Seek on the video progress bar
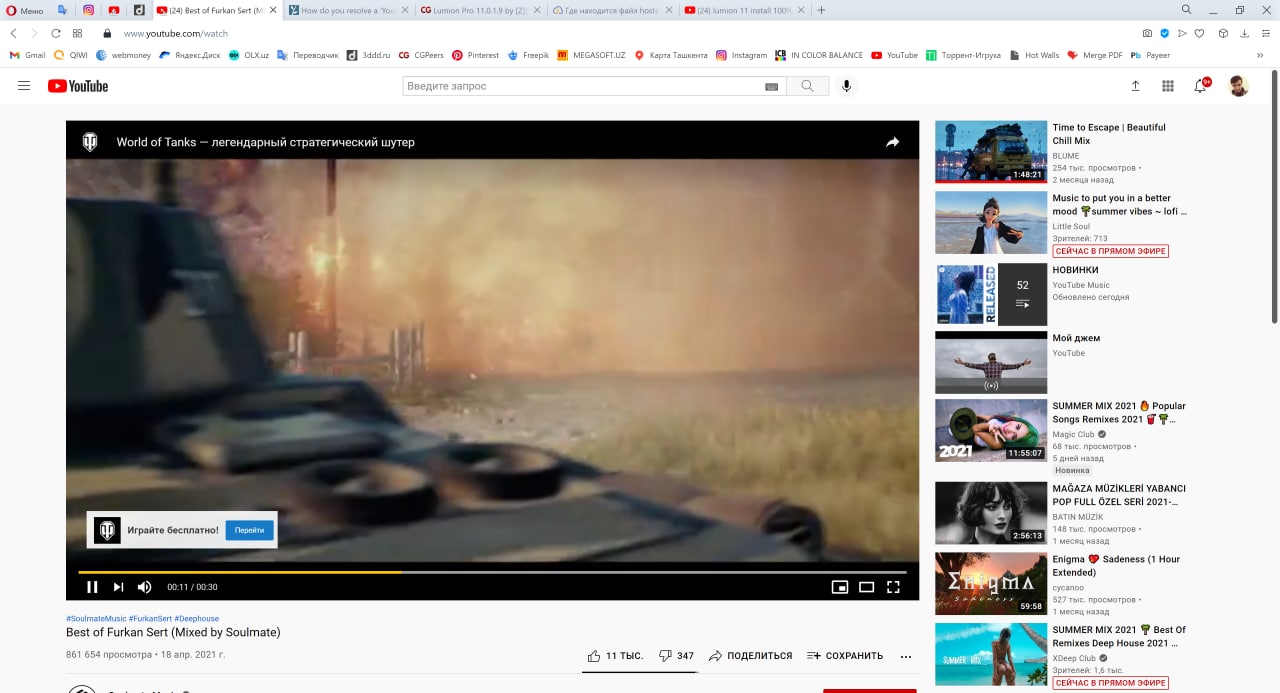Viewport: 1280px width, 693px height. click(x=492, y=572)
